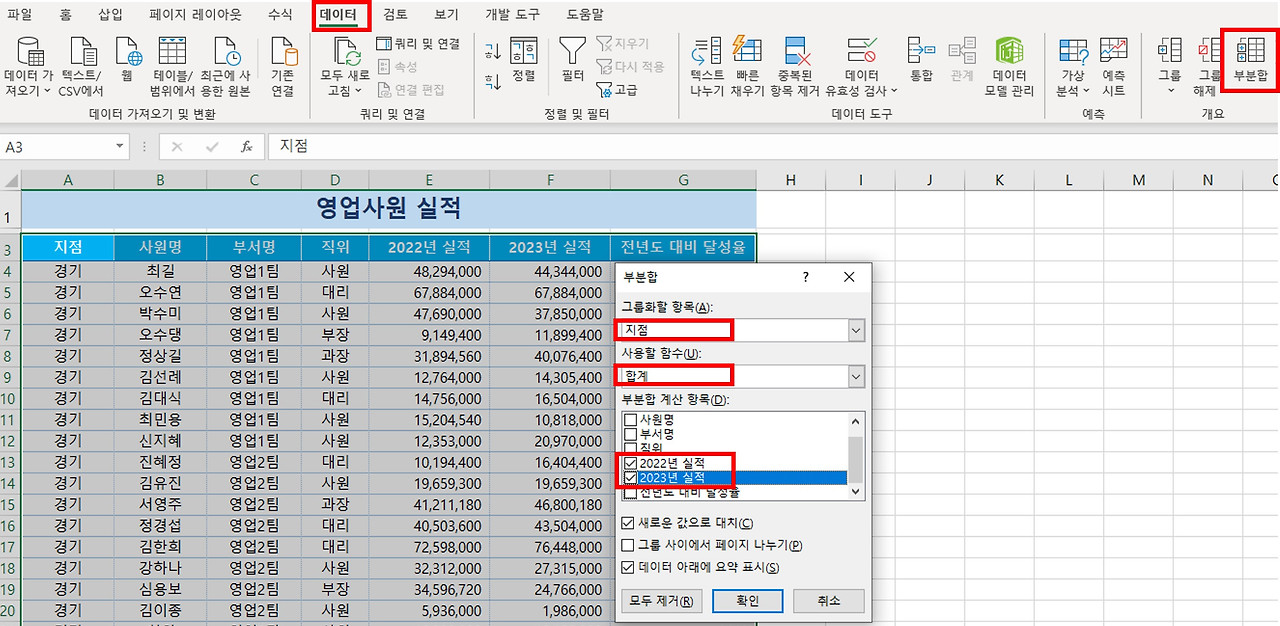Switch to the 검토 tab

pyautogui.click(x=396, y=14)
